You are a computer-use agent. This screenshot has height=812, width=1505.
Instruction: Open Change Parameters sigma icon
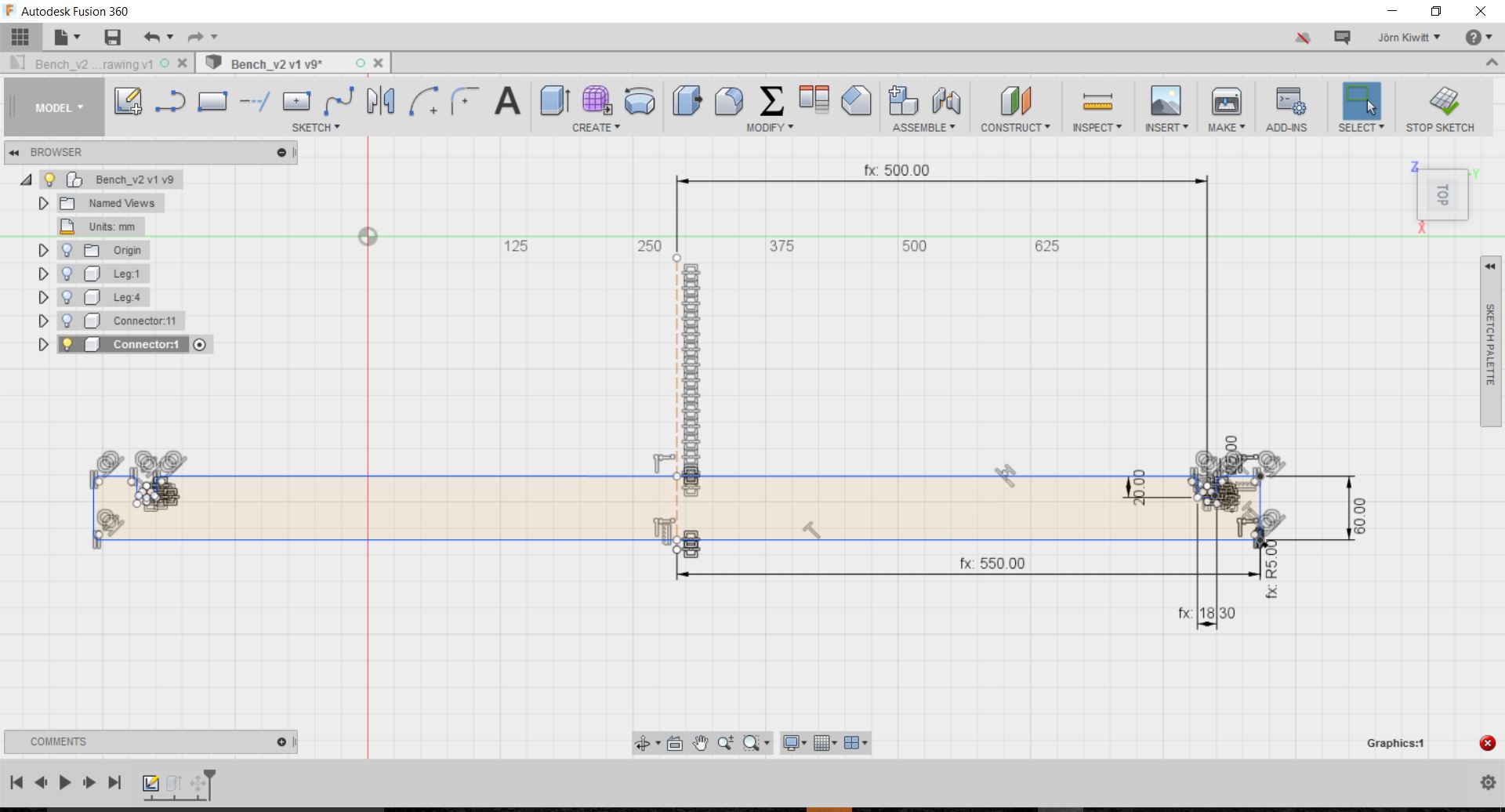tap(772, 101)
